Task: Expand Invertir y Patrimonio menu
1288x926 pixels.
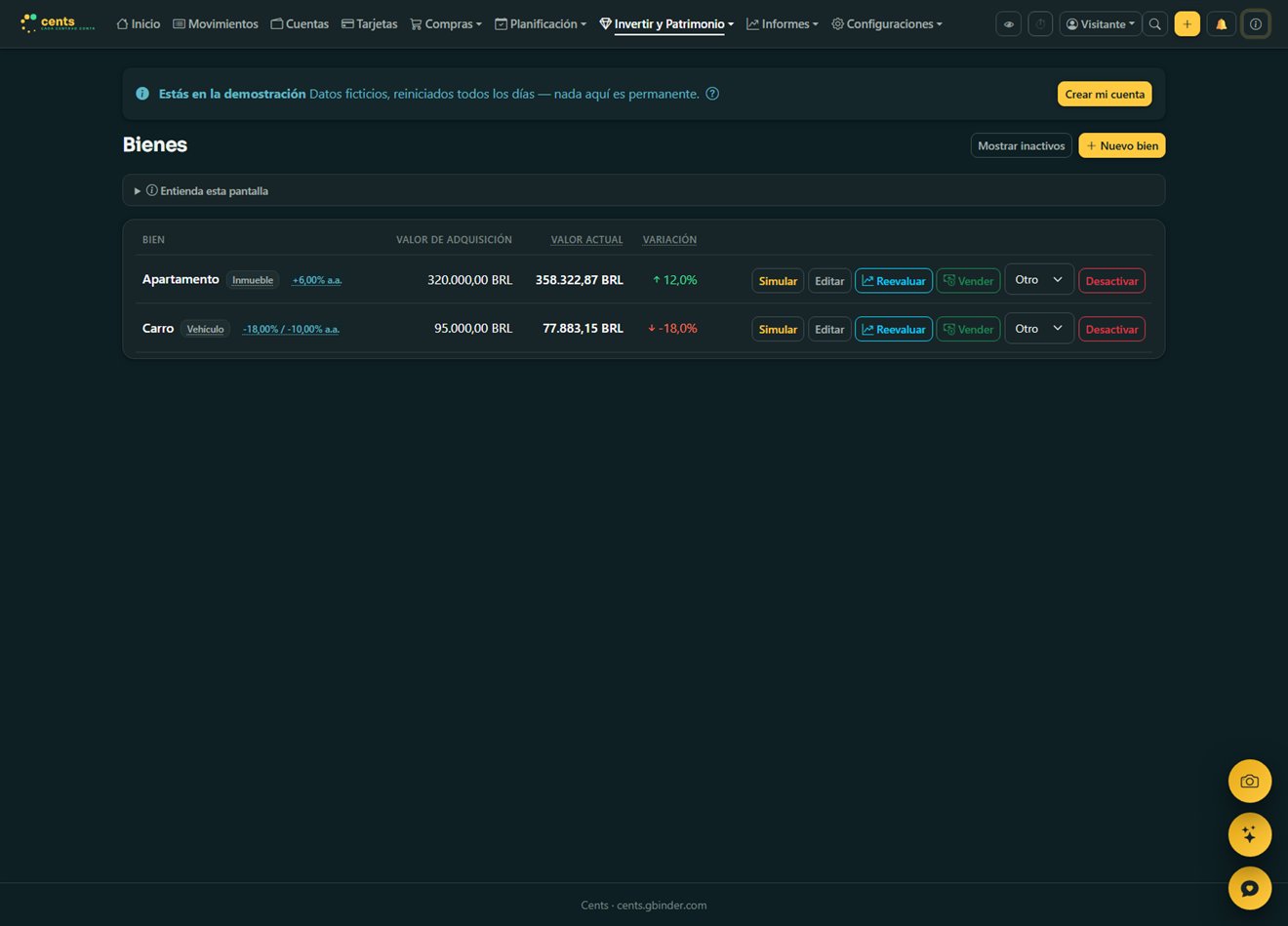Action: [666, 23]
